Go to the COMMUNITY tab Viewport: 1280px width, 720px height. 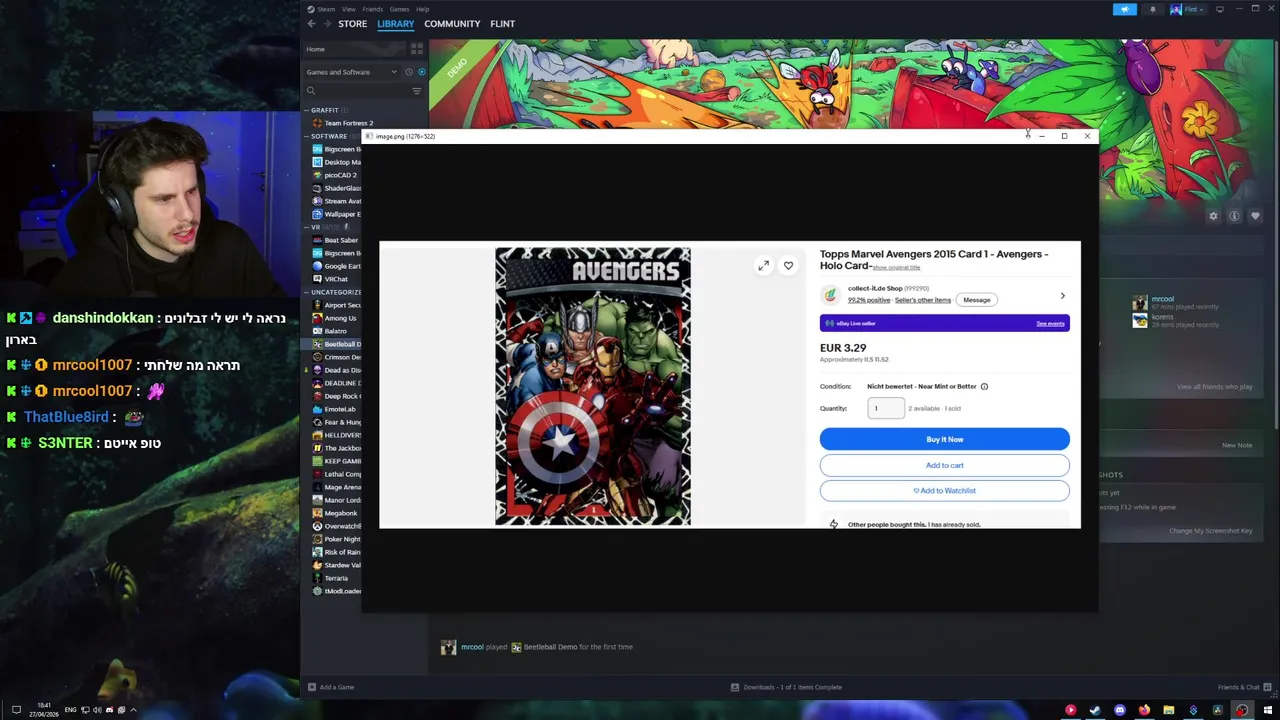pyautogui.click(x=452, y=24)
